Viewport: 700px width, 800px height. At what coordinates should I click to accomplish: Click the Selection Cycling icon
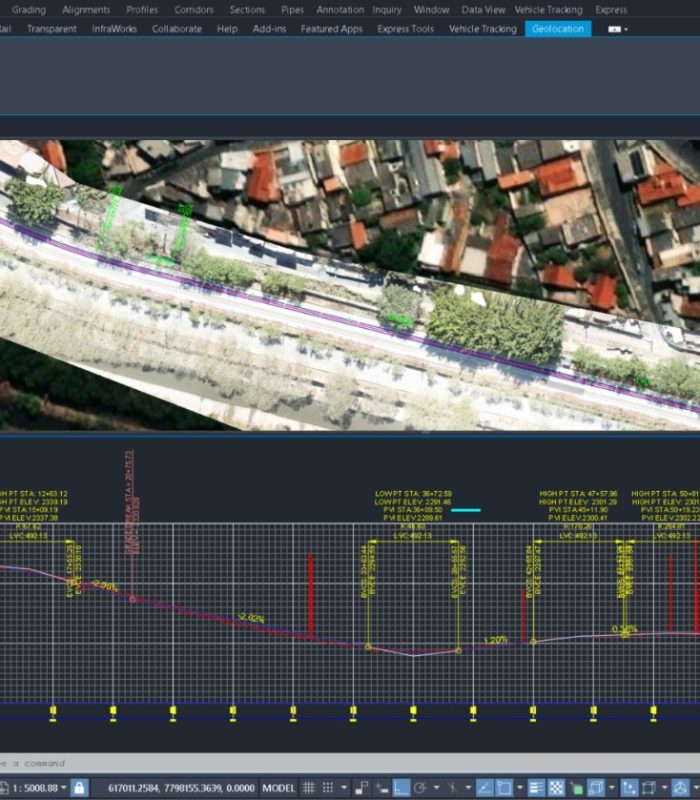[x=576, y=788]
